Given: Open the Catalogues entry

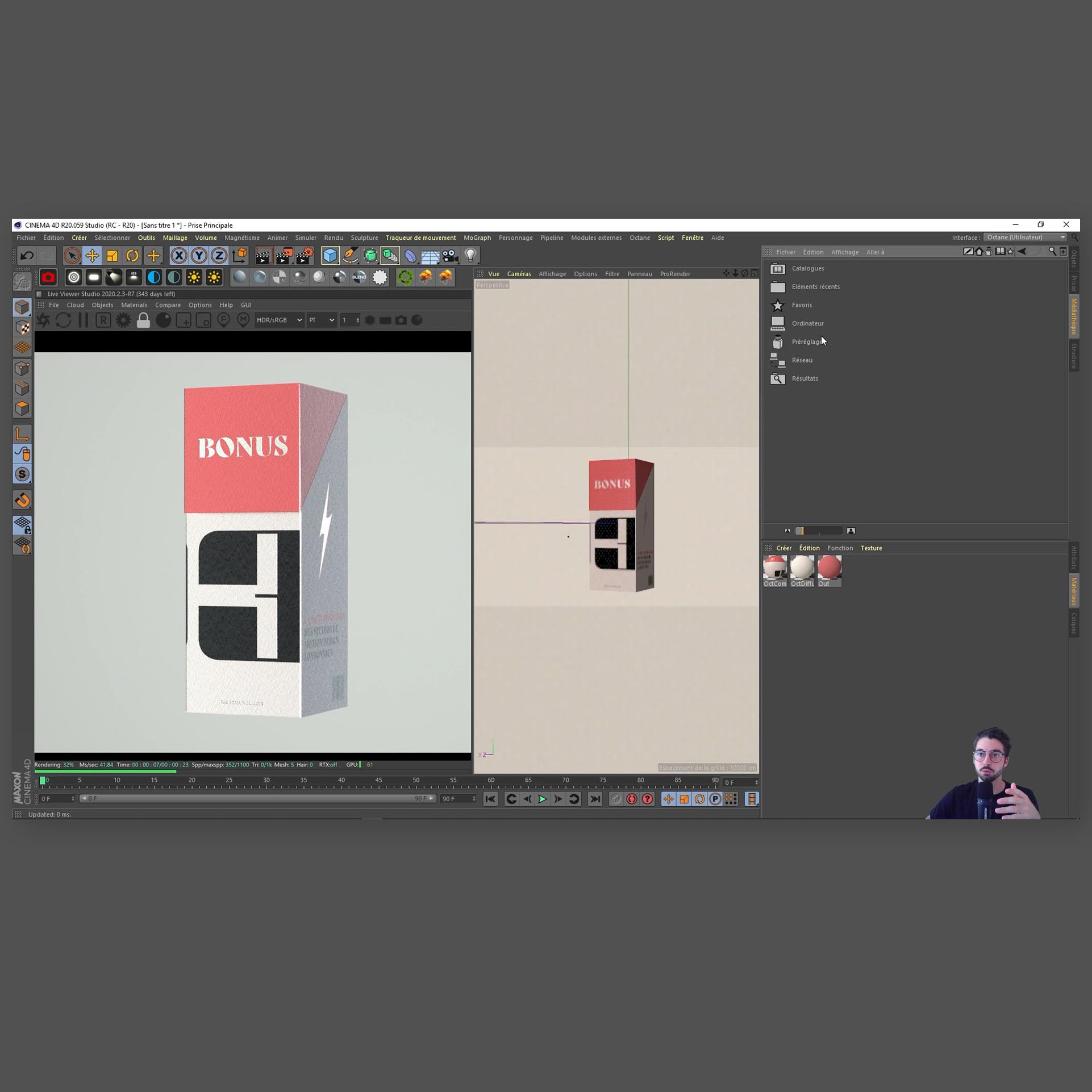Looking at the screenshot, I should tap(807, 268).
